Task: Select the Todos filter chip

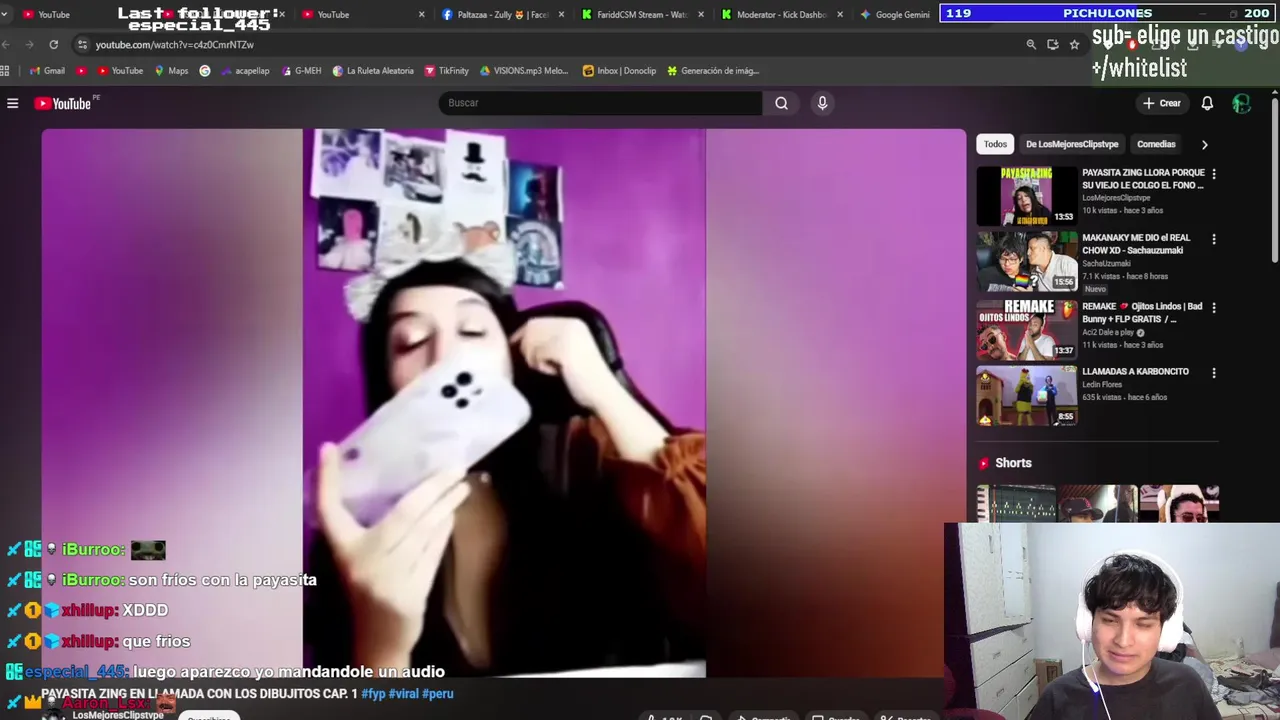Action: click(x=995, y=144)
